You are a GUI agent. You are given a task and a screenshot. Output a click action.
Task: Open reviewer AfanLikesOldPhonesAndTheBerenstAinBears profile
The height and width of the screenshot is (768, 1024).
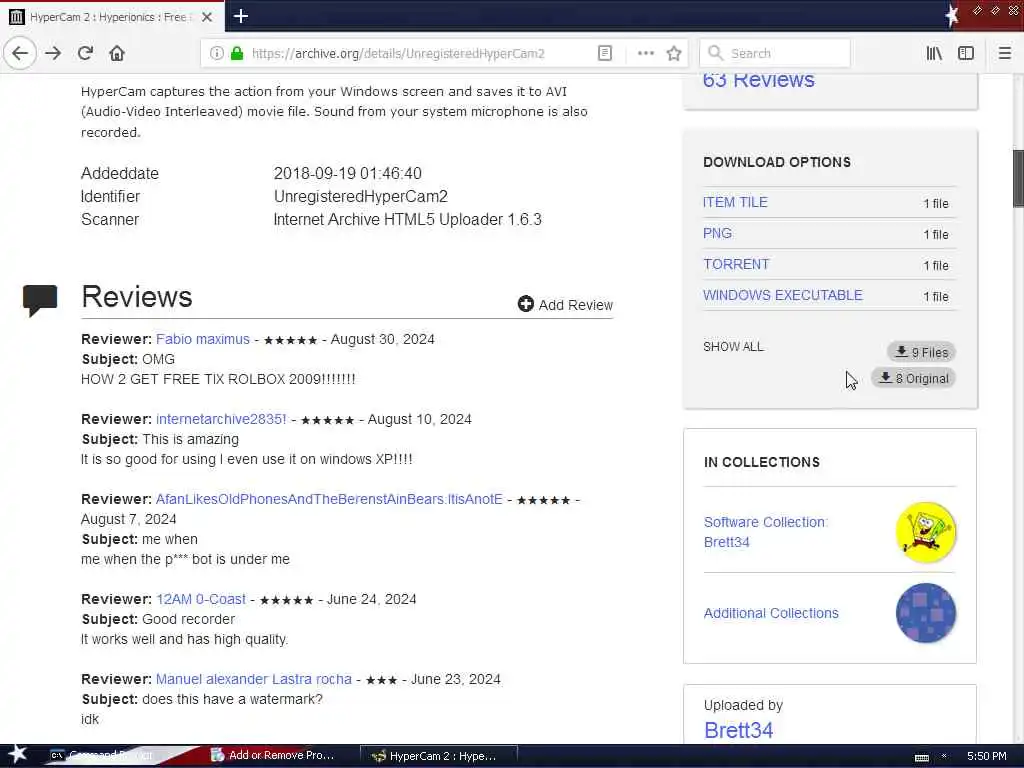[329, 500]
